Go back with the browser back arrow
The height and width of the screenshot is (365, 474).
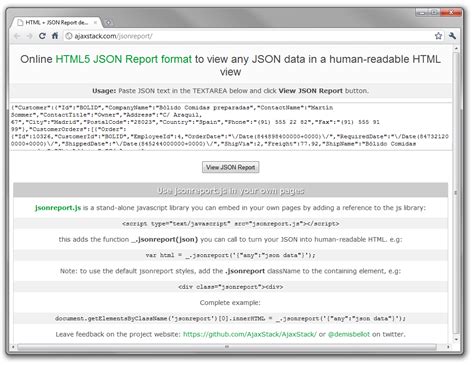(x=17, y=36)
